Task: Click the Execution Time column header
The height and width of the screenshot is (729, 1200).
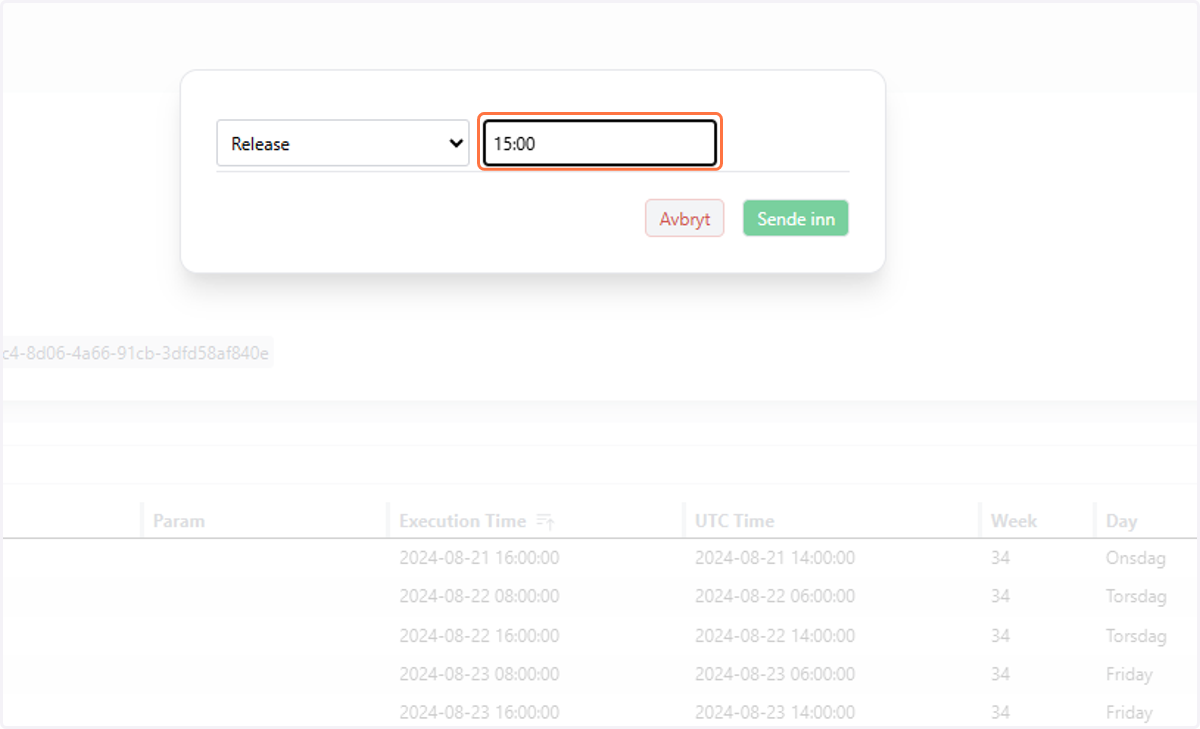Action: pos(462,521)
